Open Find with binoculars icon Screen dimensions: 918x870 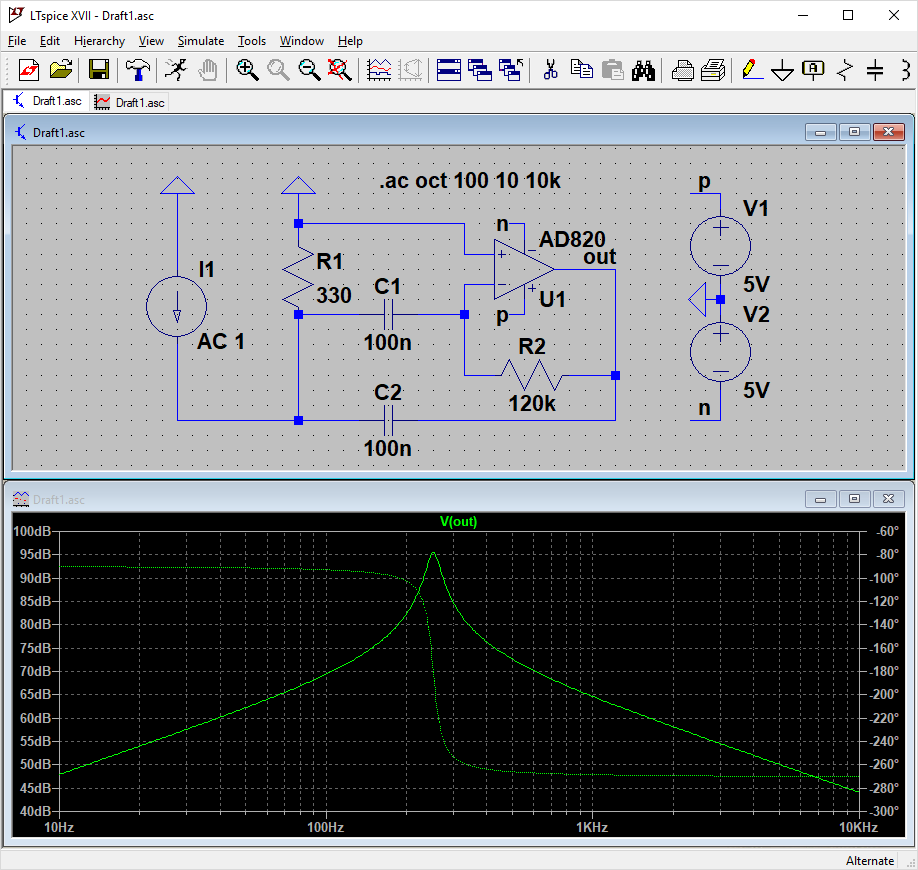coord(643,70)
